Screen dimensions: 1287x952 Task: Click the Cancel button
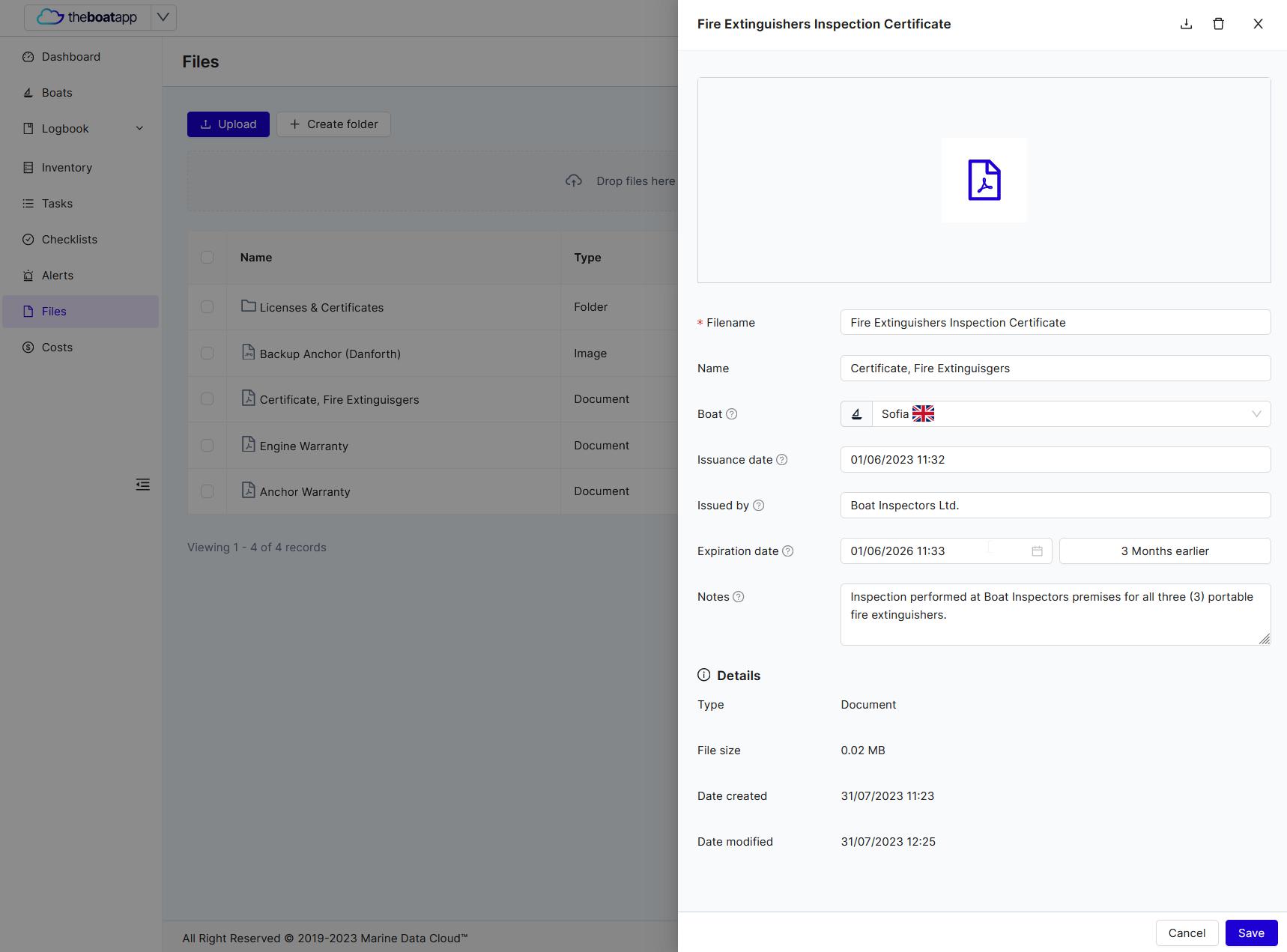click(x=1187, y=933)
